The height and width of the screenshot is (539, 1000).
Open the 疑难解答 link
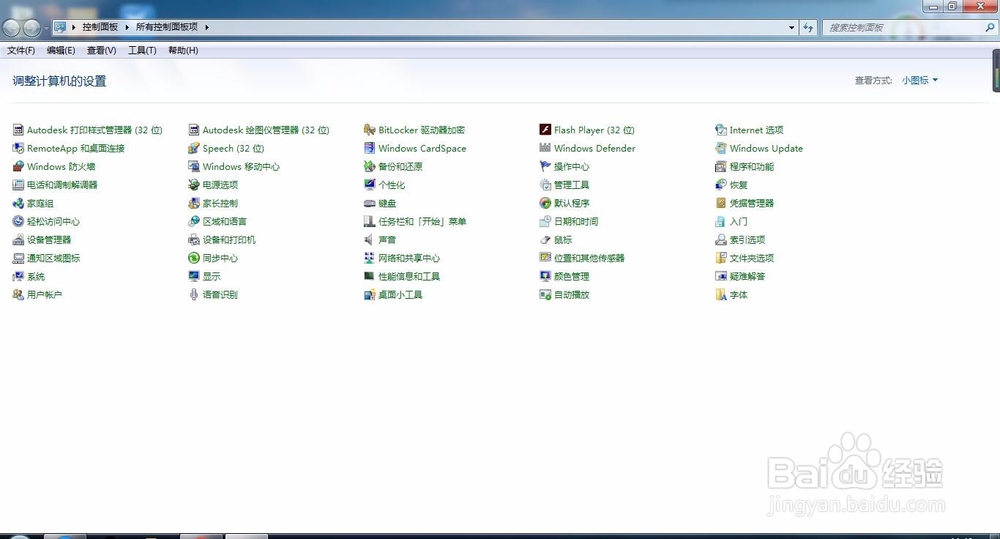[x=747, y=276]
